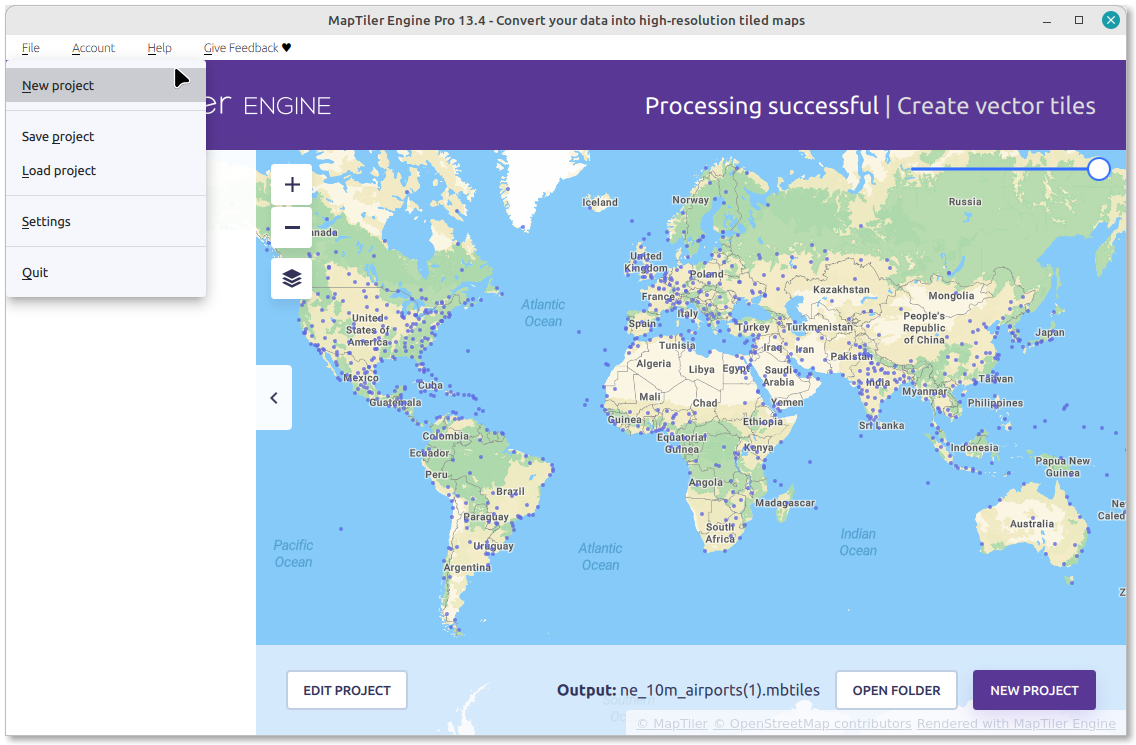Open the OpenStreetMap contributors link
The width and height of the screenshot is (1136, 745).
tap(812, 723)
